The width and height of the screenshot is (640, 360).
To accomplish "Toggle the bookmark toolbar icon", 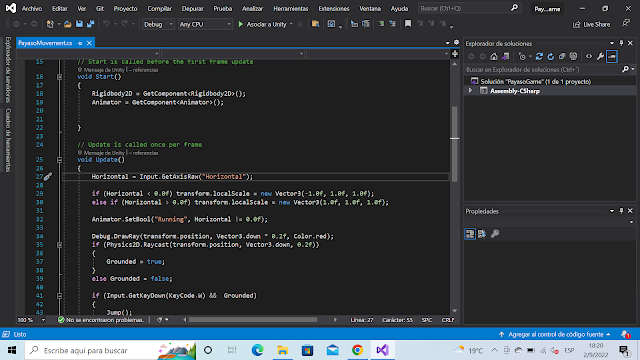I will (x=408, y=24).
